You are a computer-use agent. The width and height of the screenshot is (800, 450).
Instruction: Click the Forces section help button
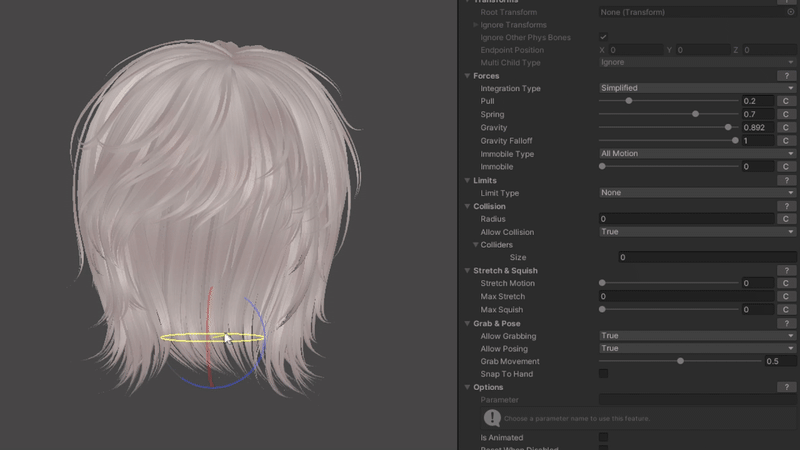(x=786, y=76)
